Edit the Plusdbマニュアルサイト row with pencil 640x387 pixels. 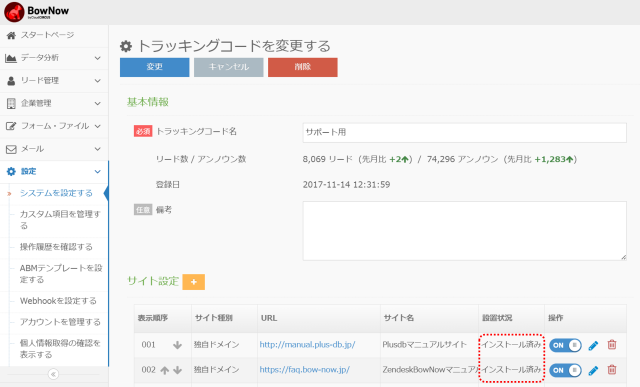(x=593, y=345)
